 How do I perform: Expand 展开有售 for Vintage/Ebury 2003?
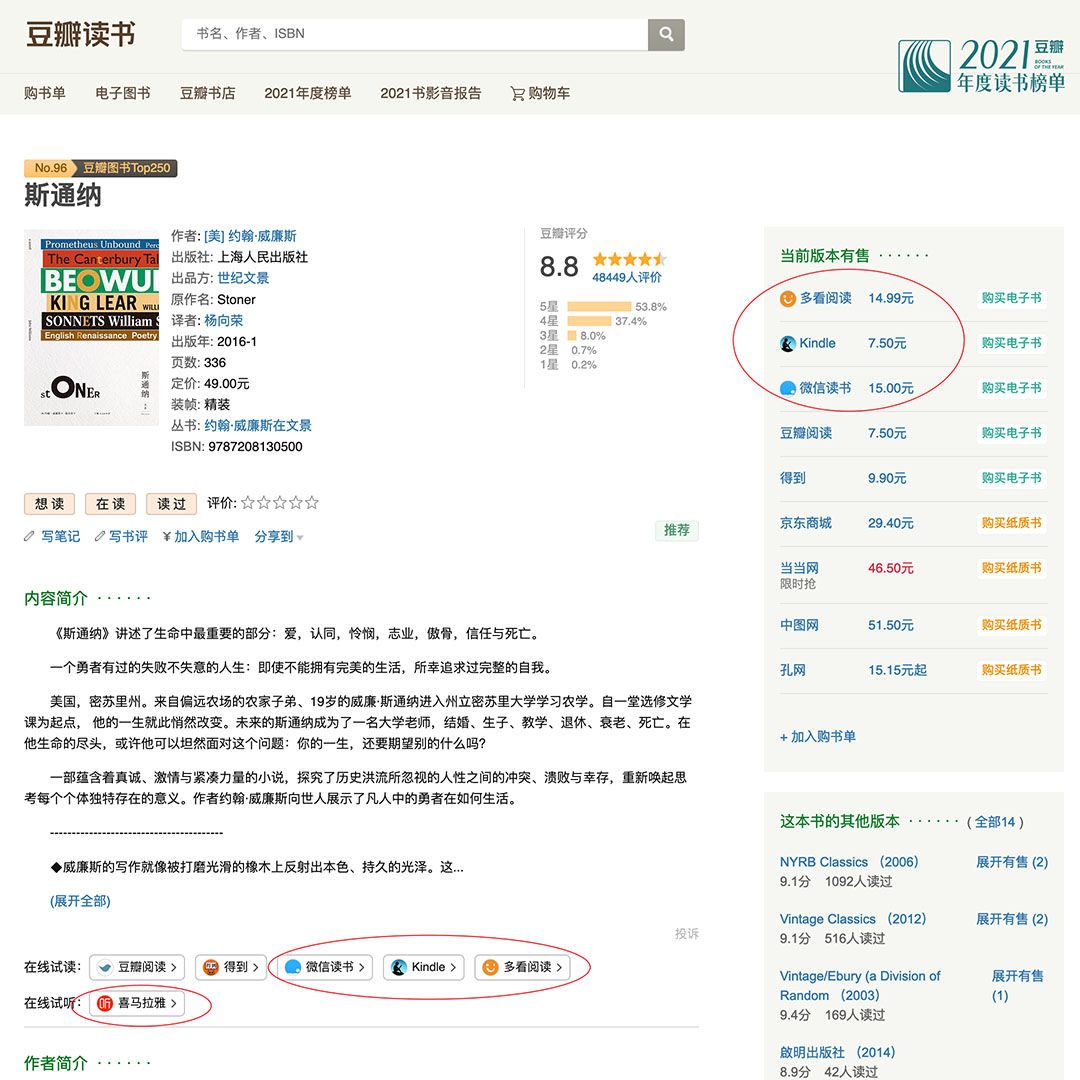(x=1017, y=986)
